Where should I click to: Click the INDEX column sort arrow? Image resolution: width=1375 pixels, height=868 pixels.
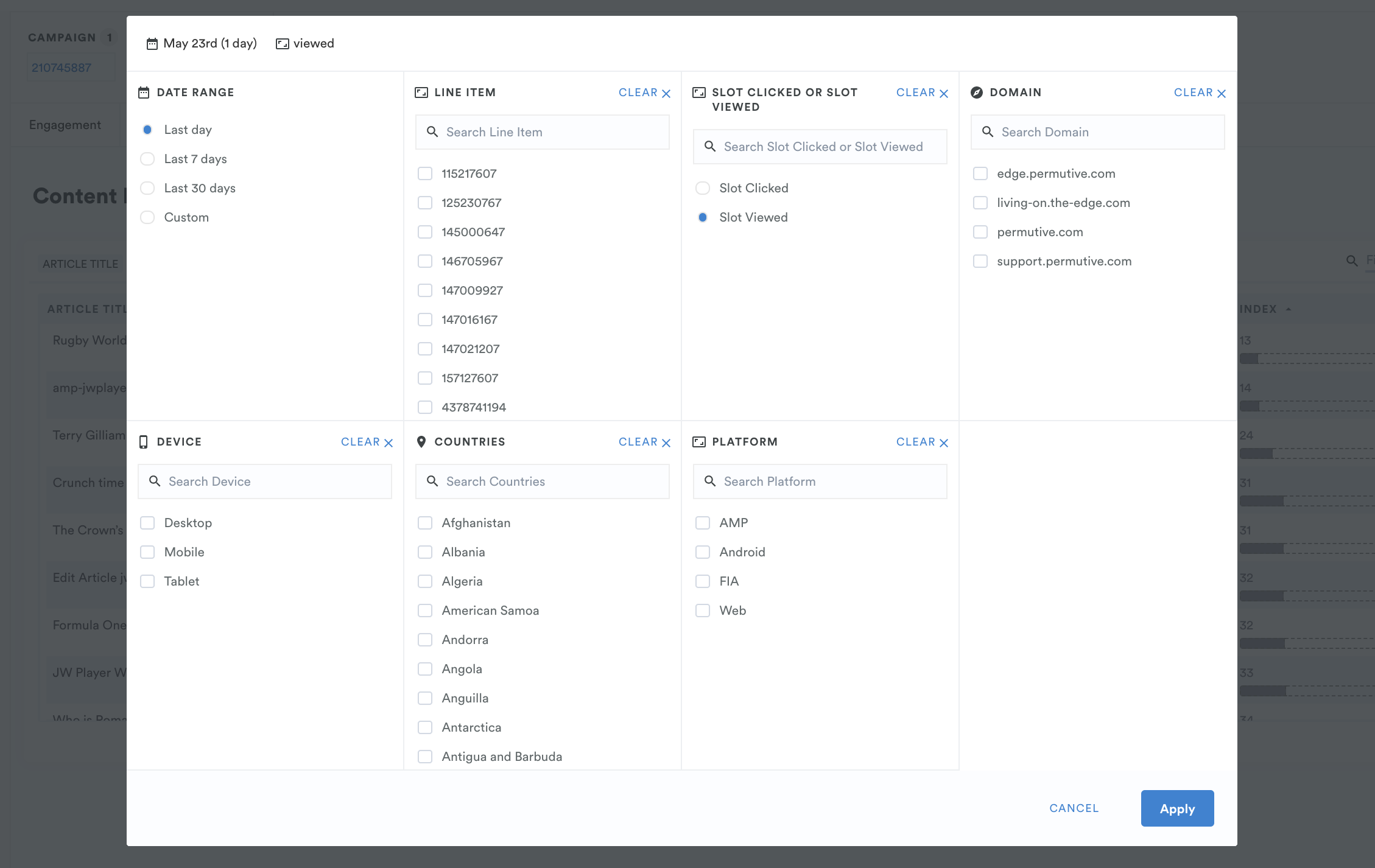tap(1289, 309)
